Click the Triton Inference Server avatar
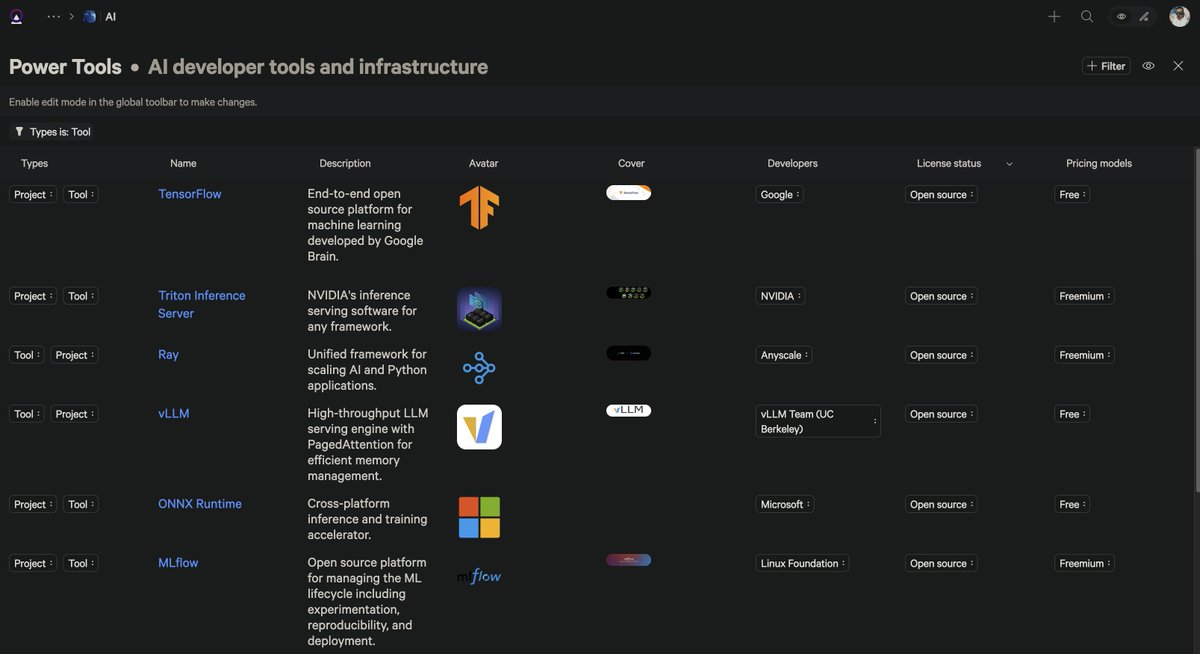 click(x=479, y=309)
